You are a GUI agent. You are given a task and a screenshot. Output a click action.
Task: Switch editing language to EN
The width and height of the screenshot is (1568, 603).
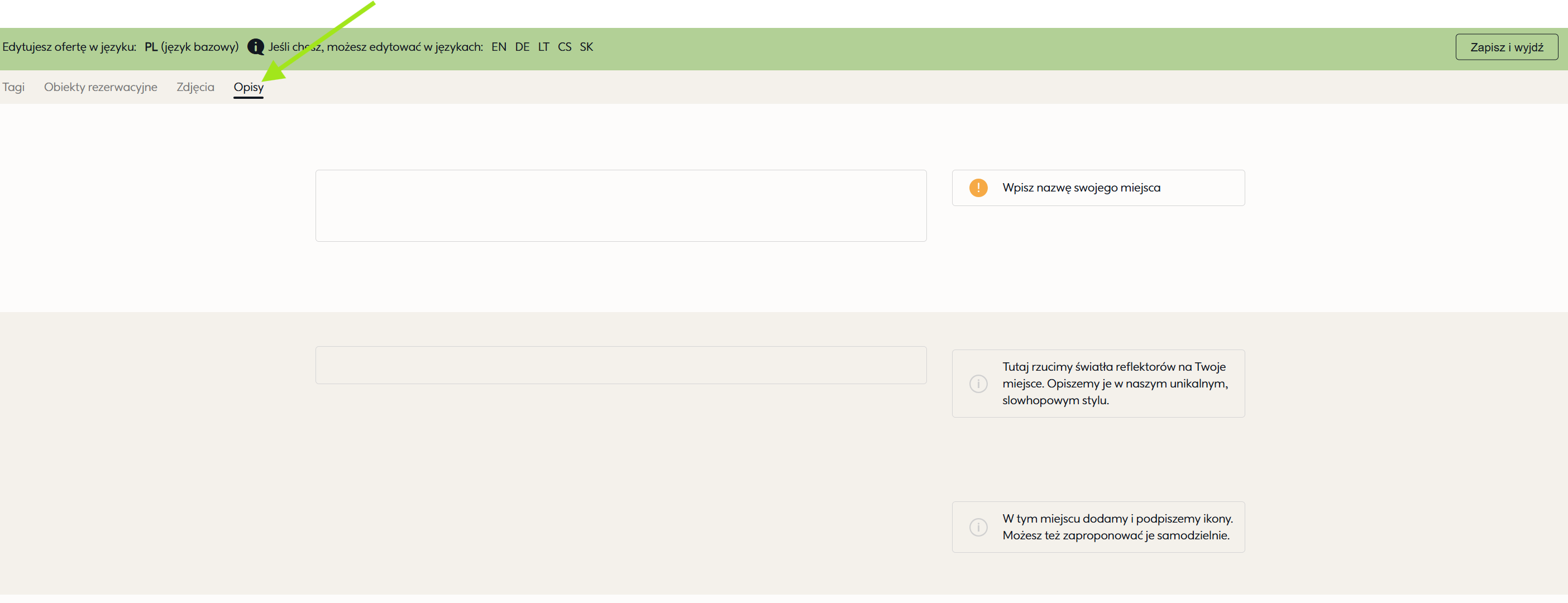(x=499, y=47)
